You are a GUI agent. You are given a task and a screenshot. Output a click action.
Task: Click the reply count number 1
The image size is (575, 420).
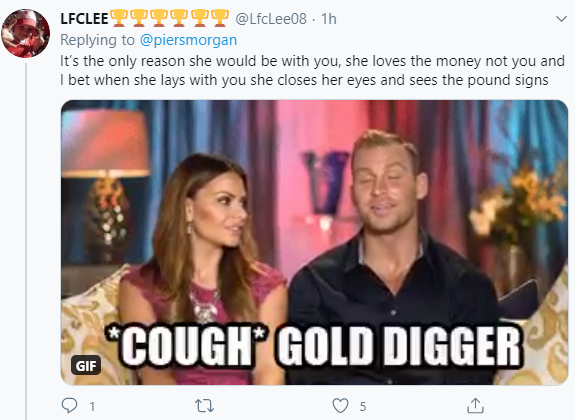click(92, 406)
